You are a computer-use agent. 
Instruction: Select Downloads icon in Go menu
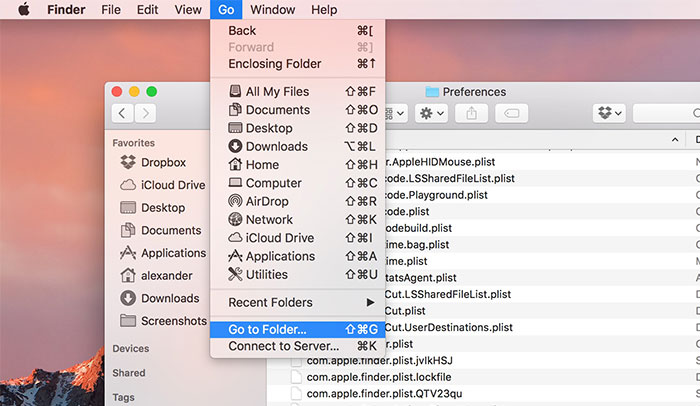[235, 146]
